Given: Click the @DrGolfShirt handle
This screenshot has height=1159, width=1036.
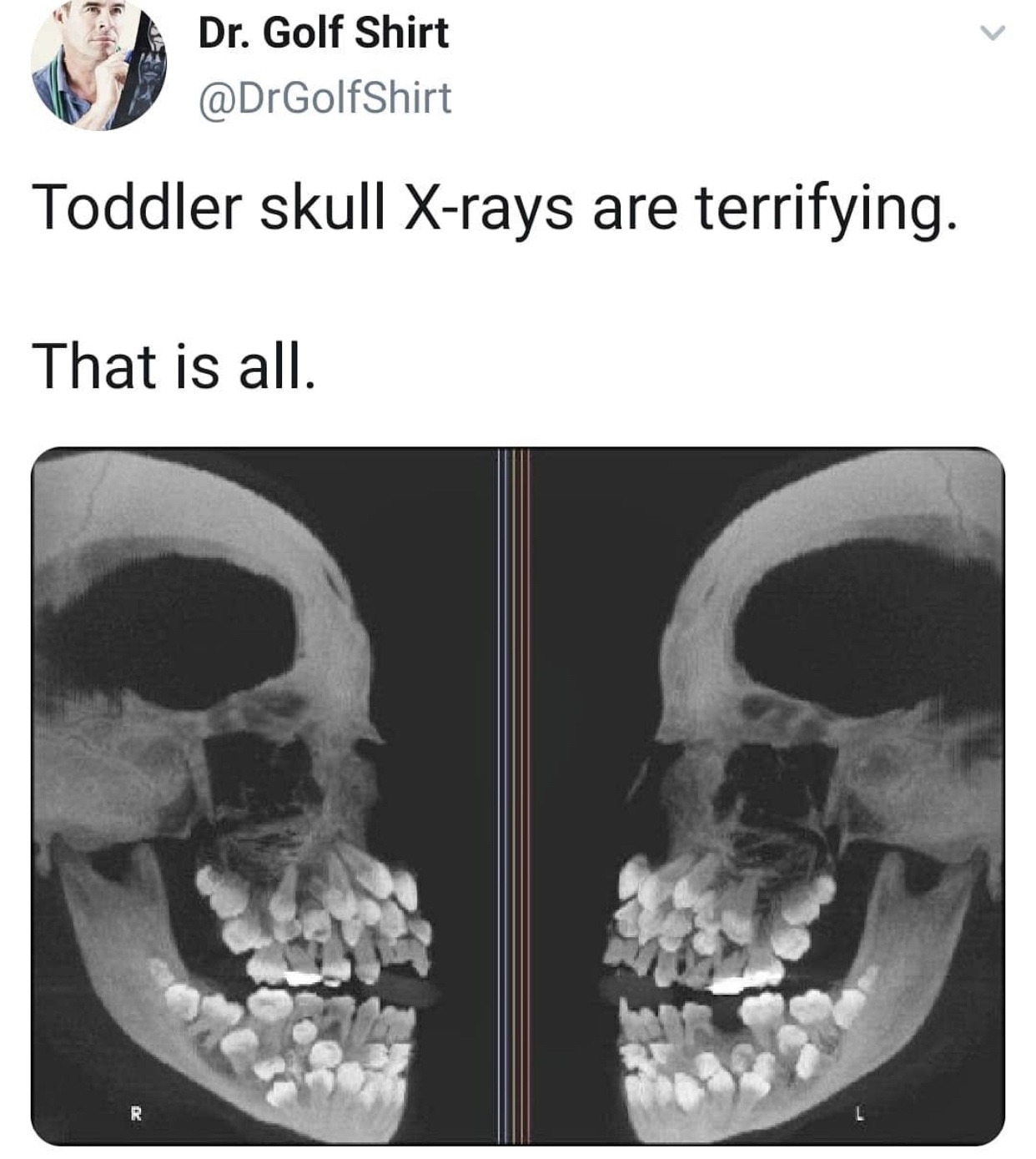Looking at the screenshot, I should pyautogui.click(x=324, y=98).
